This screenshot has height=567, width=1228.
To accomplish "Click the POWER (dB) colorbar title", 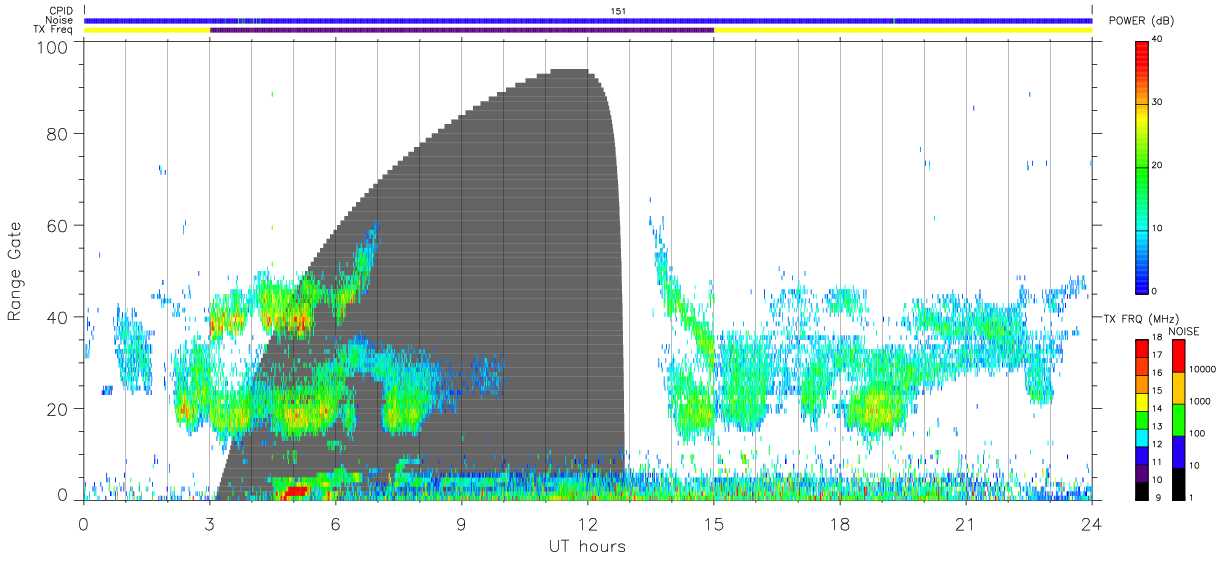I will (x=1143, y=20).
